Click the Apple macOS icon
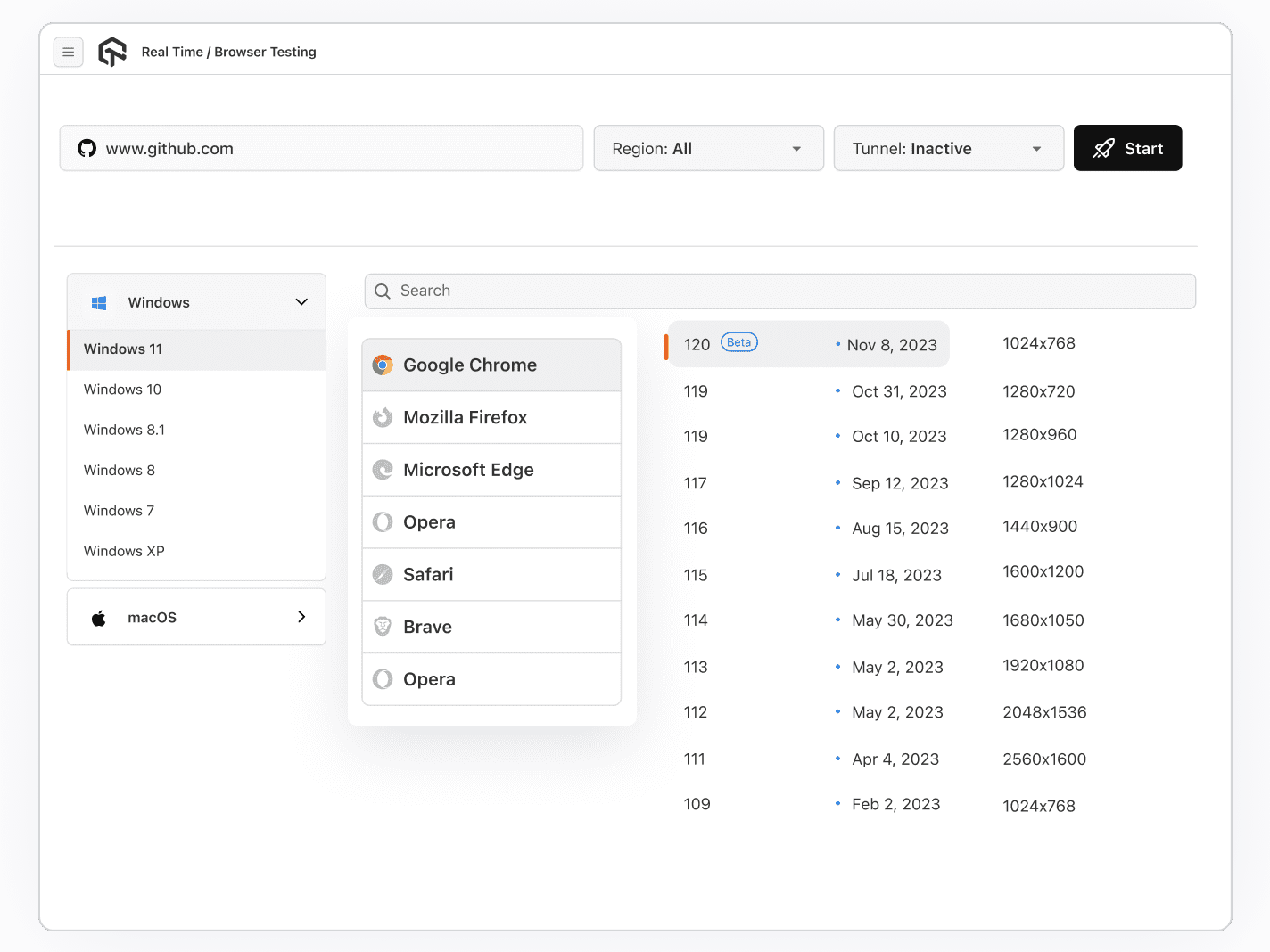The image size is (1270, 952). [x=99, y=618]
